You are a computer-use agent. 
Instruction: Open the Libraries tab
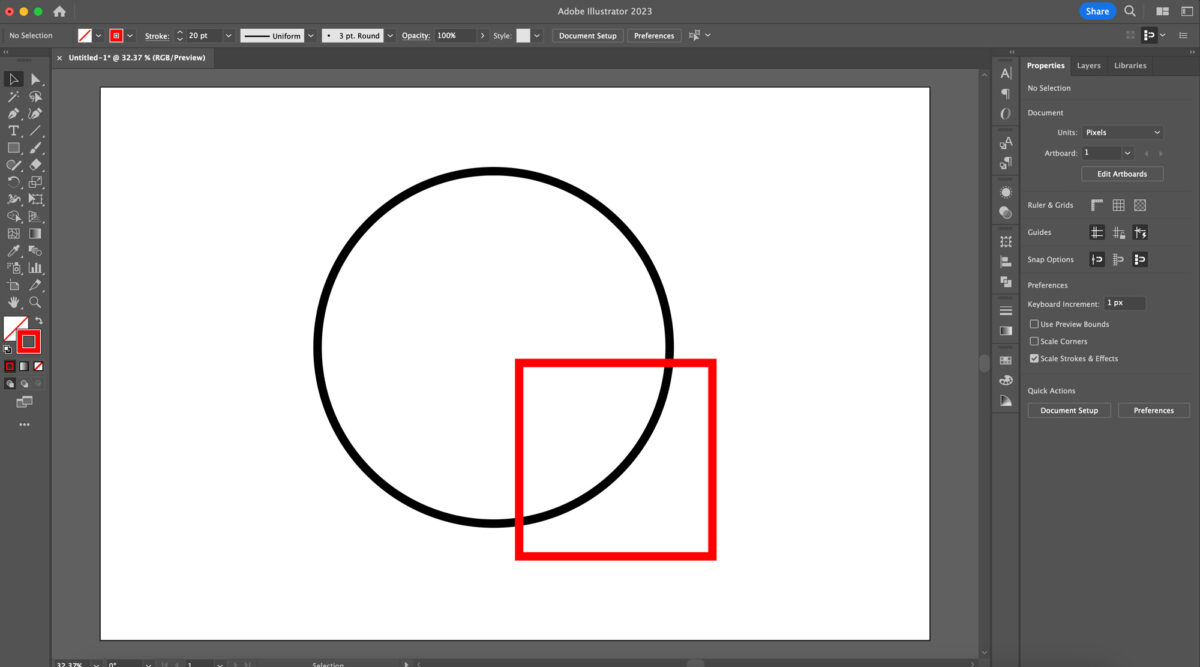pyautogui.click(x=1129, y=65)
